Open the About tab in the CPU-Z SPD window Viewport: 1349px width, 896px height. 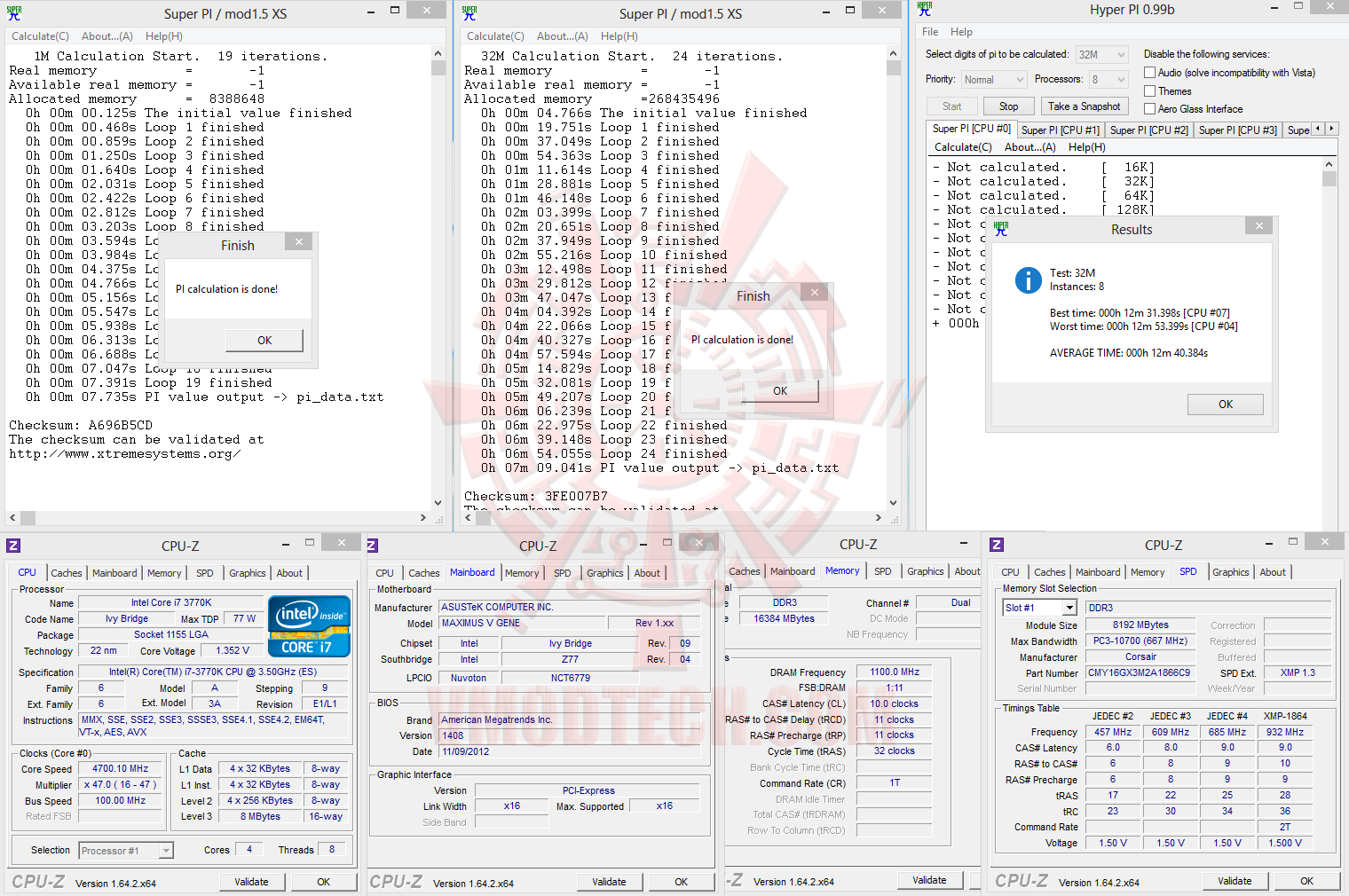(1273, 572)
